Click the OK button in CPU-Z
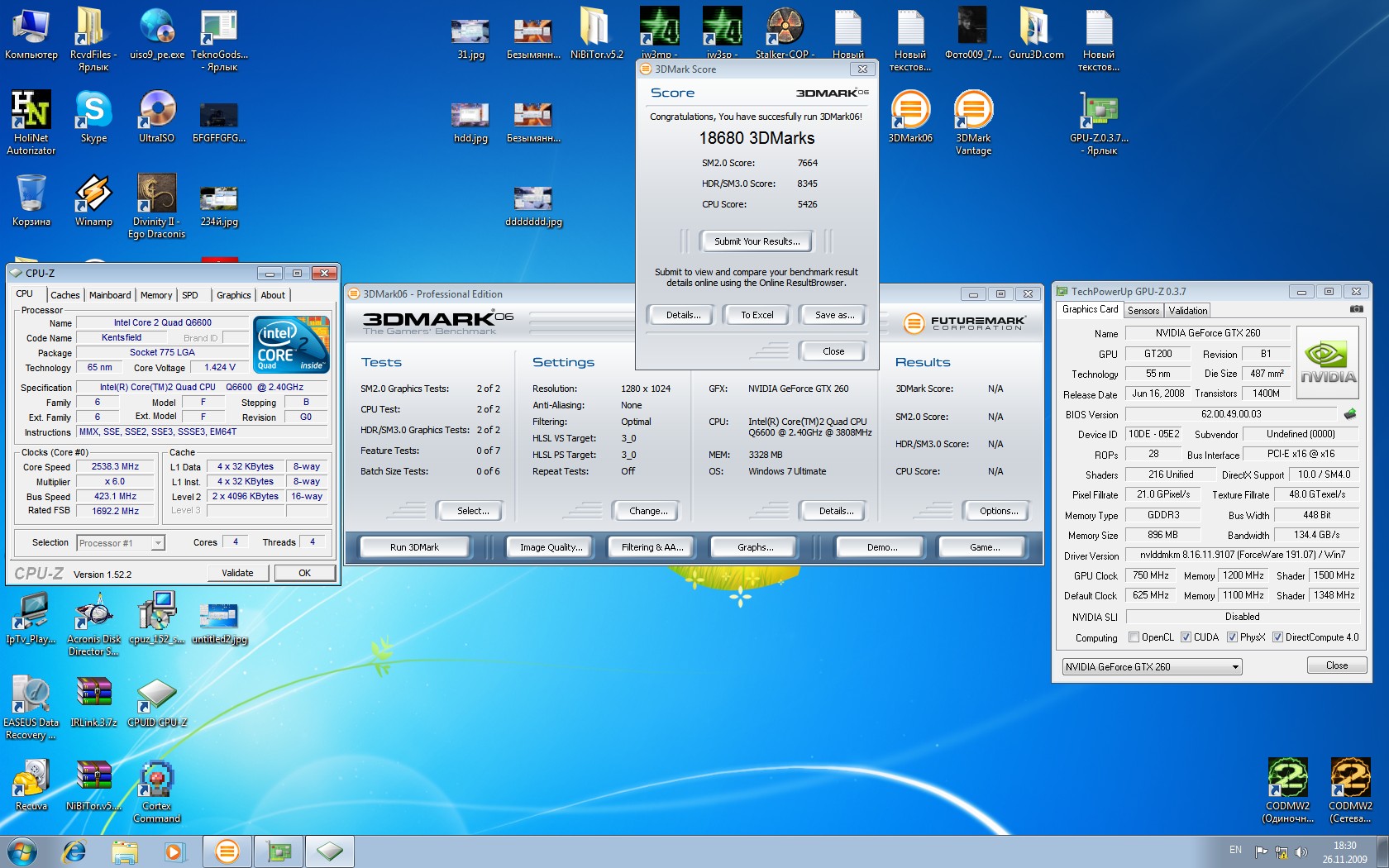1389x868 pixels. [x=305, y=573]
